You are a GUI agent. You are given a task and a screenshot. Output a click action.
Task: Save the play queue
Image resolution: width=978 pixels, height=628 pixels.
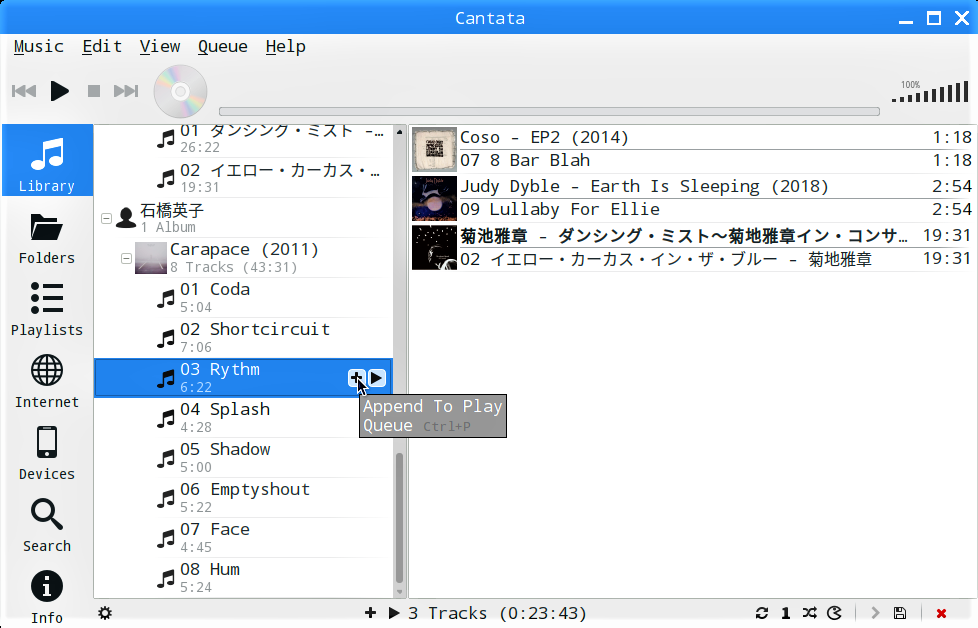(x=899, y=613)
